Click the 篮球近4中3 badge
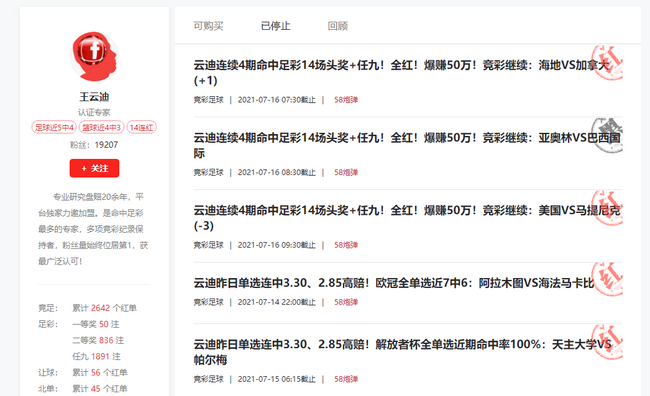Screen dimensions: 650x396 tap(102, 127)
